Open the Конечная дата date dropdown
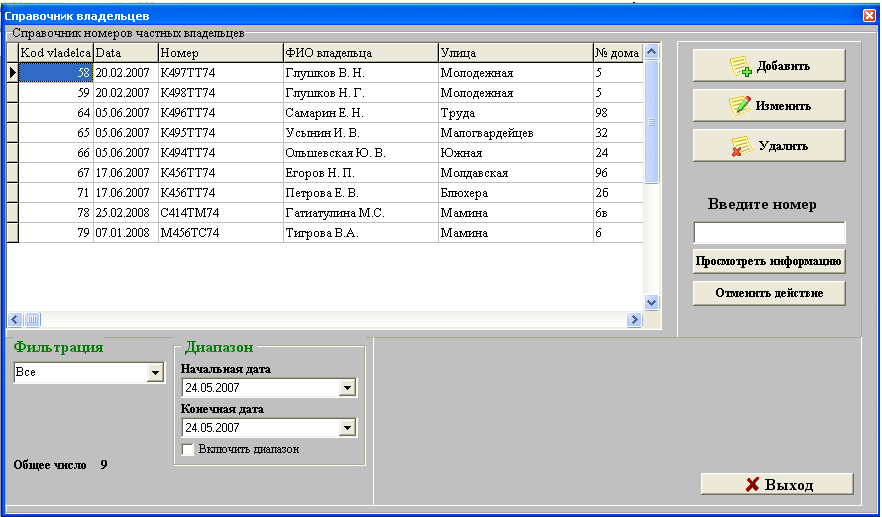Image resolution: width=882 pixels, height=517 pixels. [x=347, y=428]
